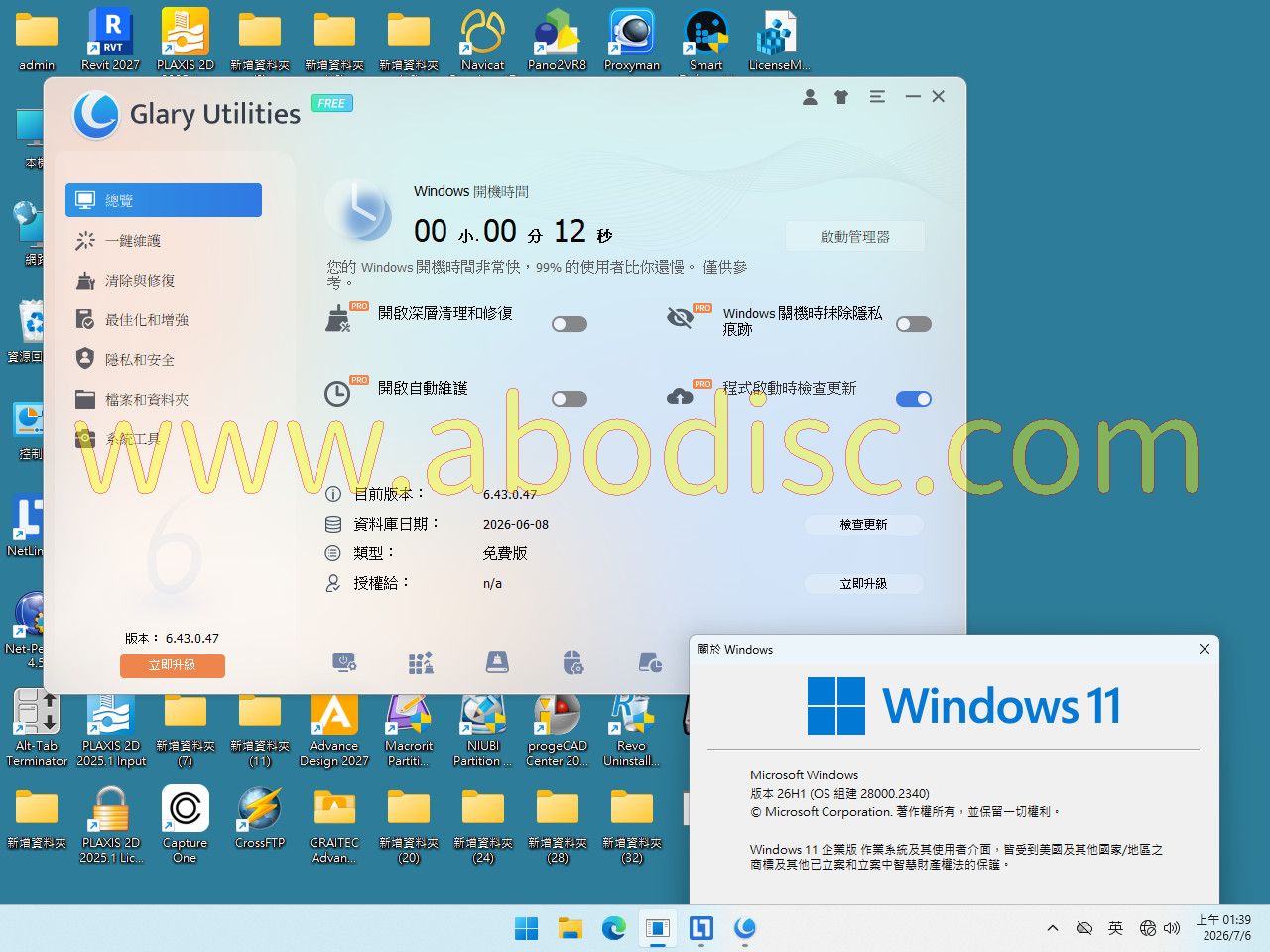Select the Pano2VR8 desktop shortcut

[558, 40]
